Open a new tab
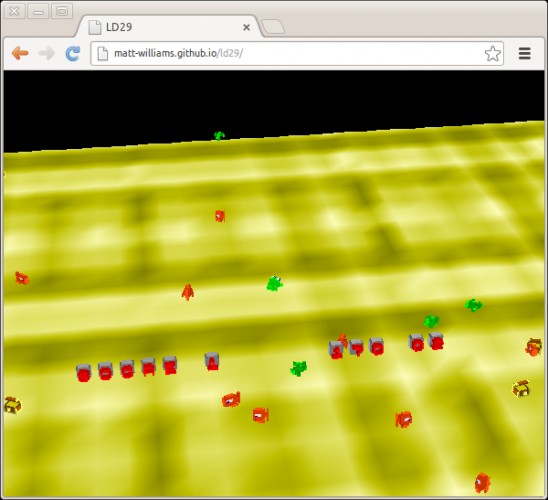 273,27
